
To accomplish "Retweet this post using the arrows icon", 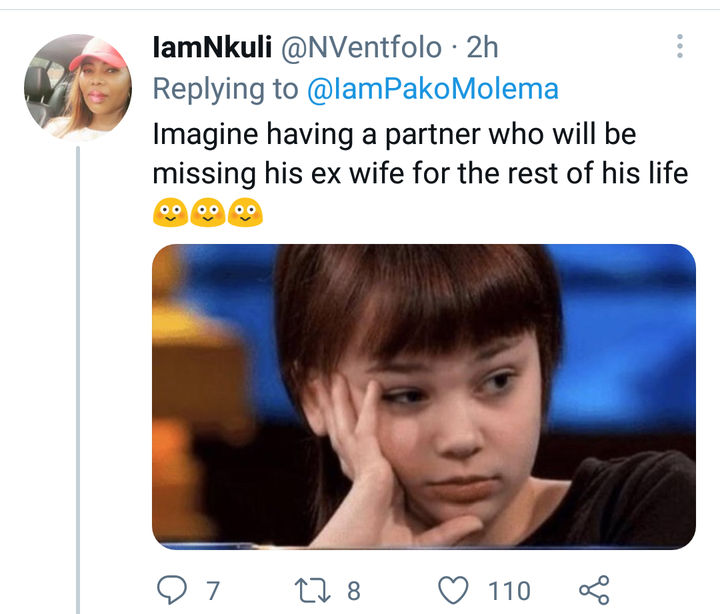I will 312,591.
